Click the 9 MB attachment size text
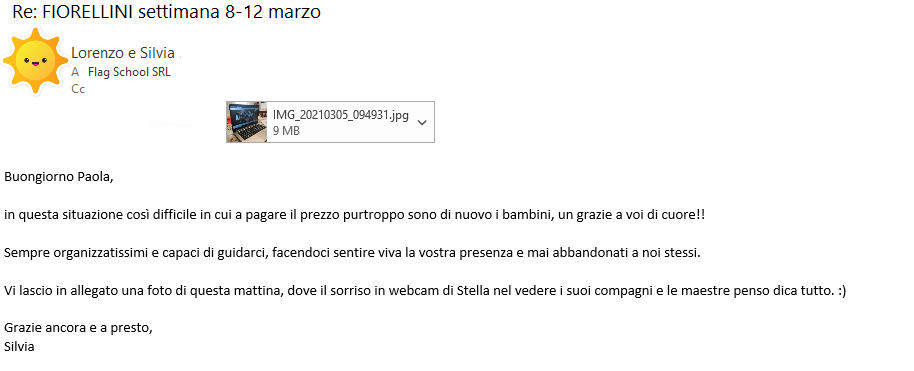This screenshot has height=371, width=914. 286,131
